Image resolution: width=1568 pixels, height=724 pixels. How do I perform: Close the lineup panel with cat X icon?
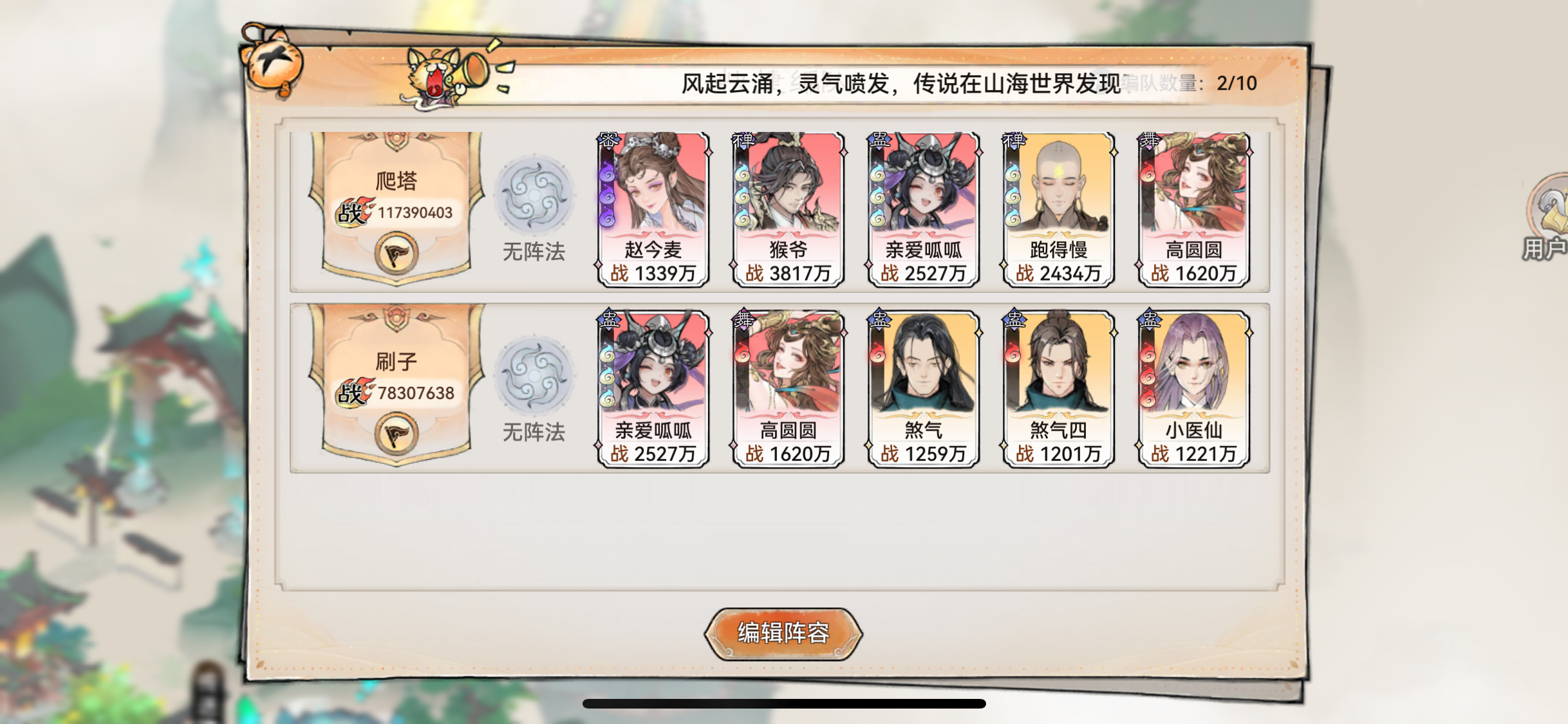tap(273, 62)
